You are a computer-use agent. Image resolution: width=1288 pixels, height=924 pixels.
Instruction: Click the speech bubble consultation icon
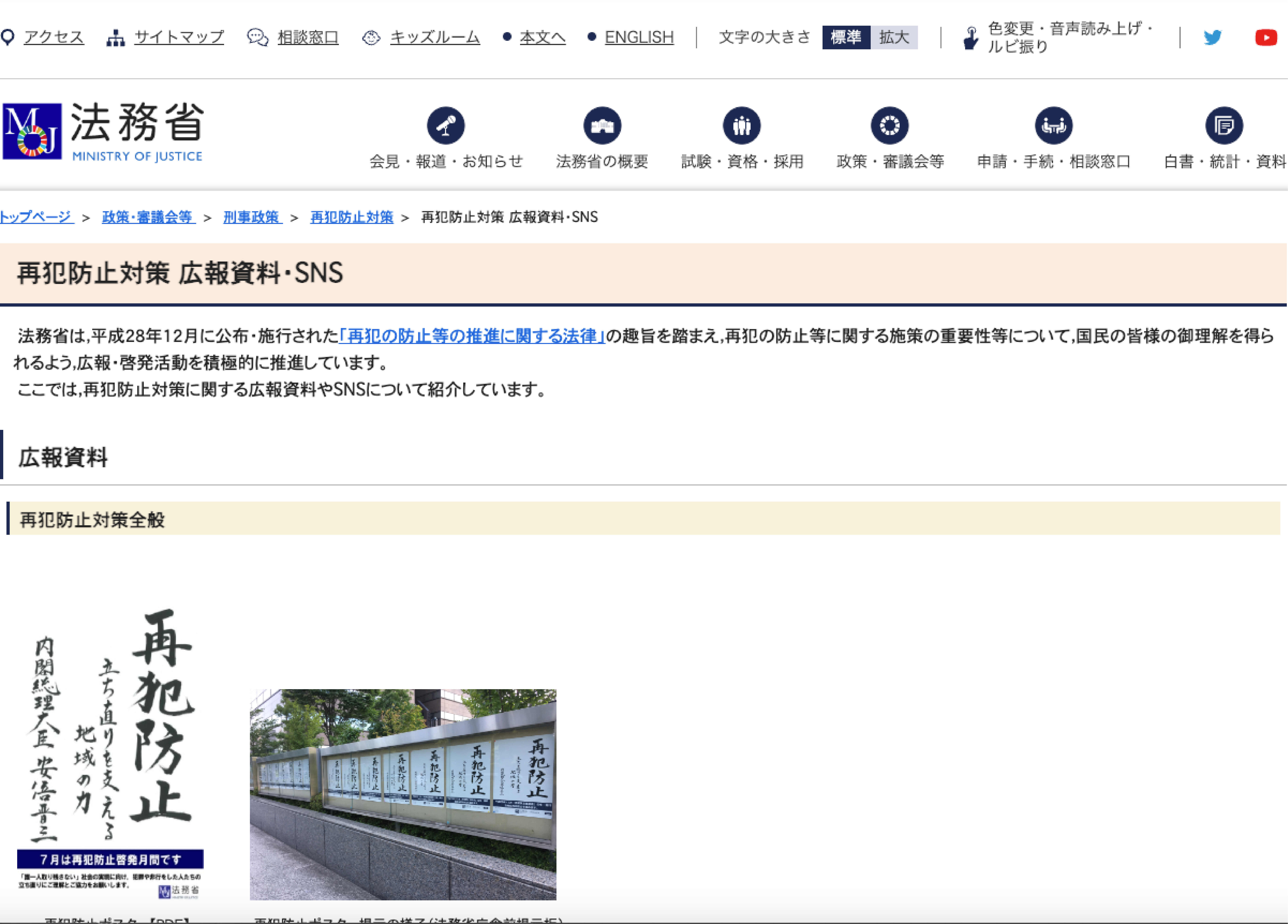tap(258, 37)
